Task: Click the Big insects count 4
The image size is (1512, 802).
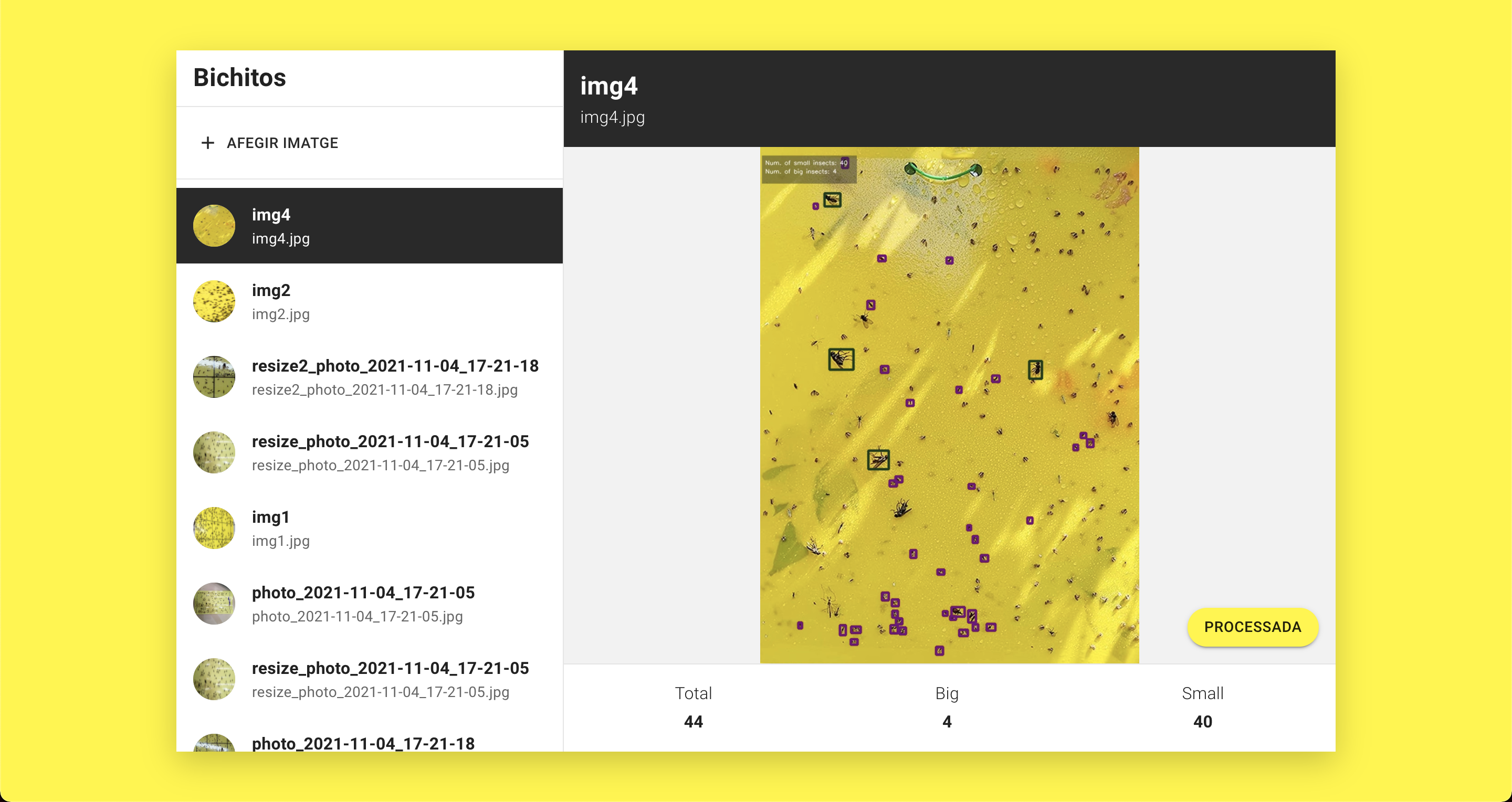Action: click(x=946, y=722)
